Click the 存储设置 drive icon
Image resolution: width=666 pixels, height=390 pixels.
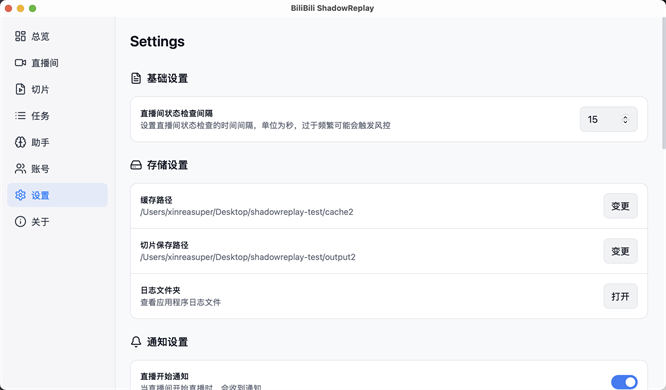(136, 165)
